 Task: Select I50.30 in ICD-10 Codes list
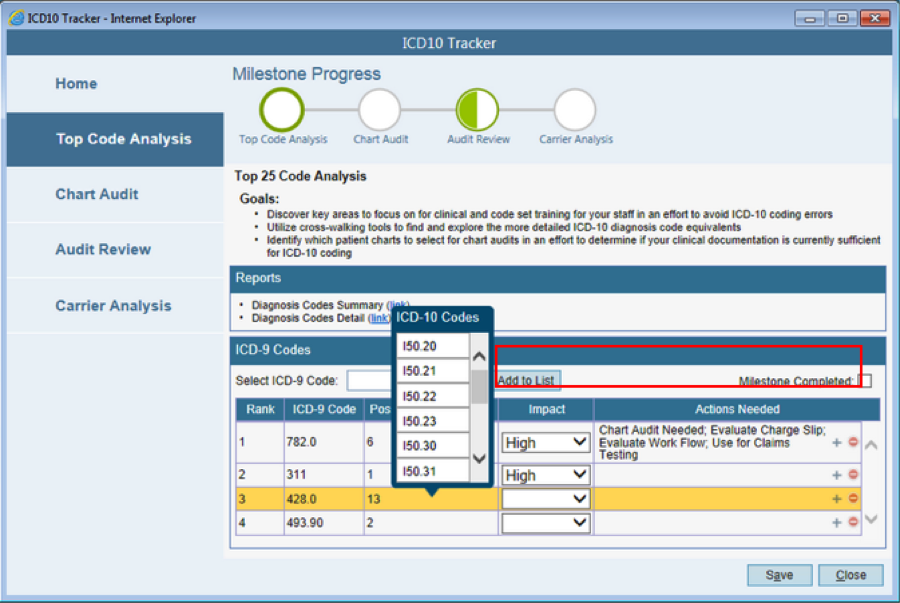[433, 446]
